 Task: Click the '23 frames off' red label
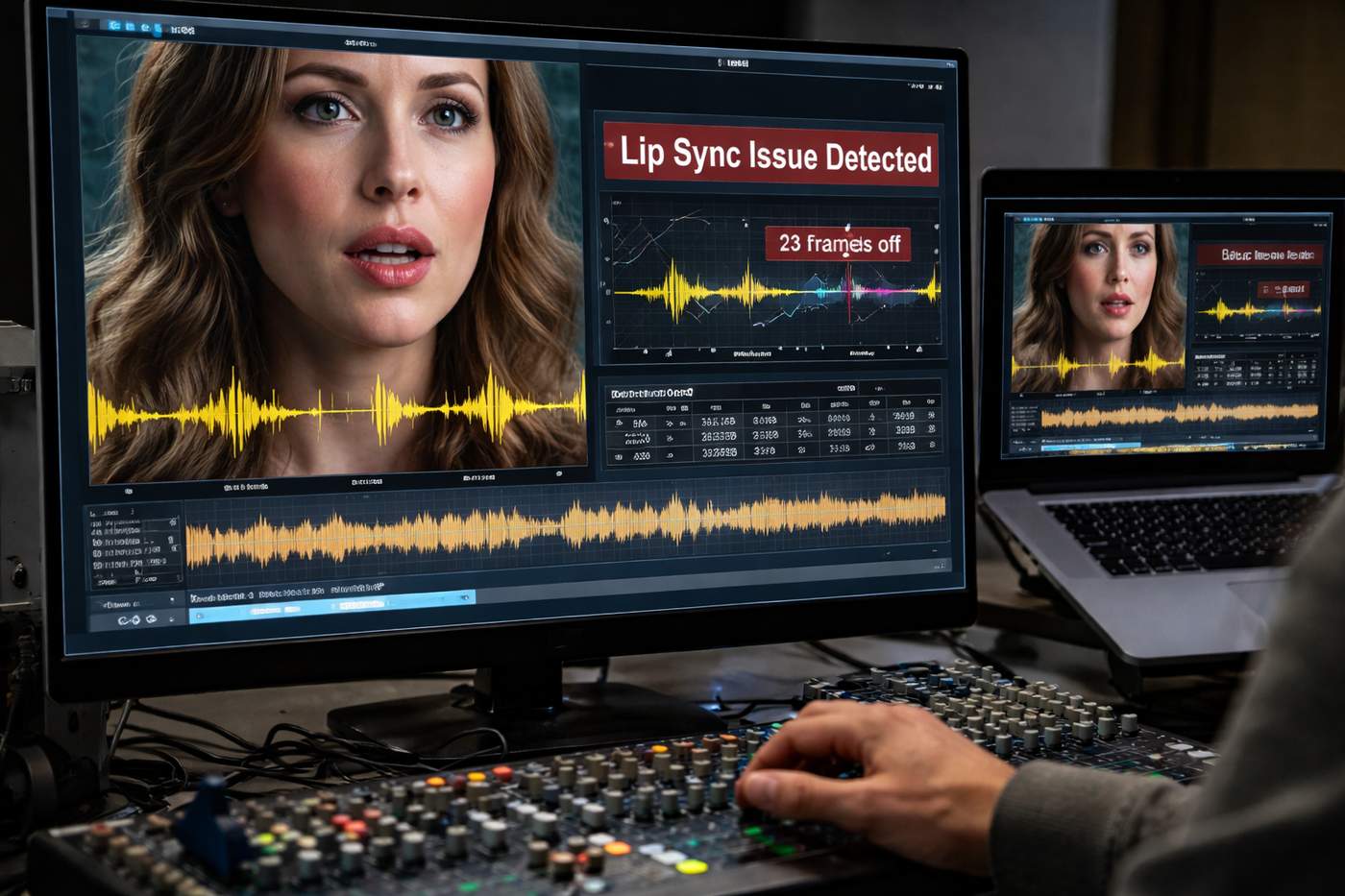click(x=838, y=244)
